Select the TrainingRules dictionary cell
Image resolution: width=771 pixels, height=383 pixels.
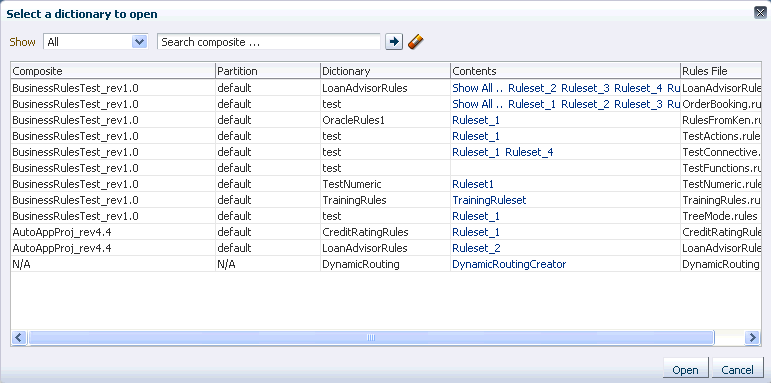[385, 200]
